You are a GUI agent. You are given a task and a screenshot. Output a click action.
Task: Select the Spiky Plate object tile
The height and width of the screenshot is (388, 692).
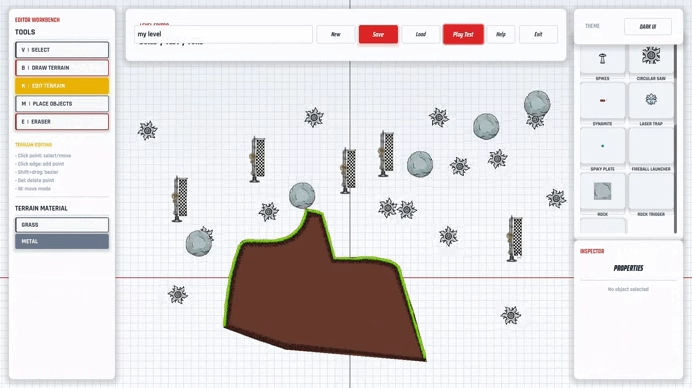602,146
